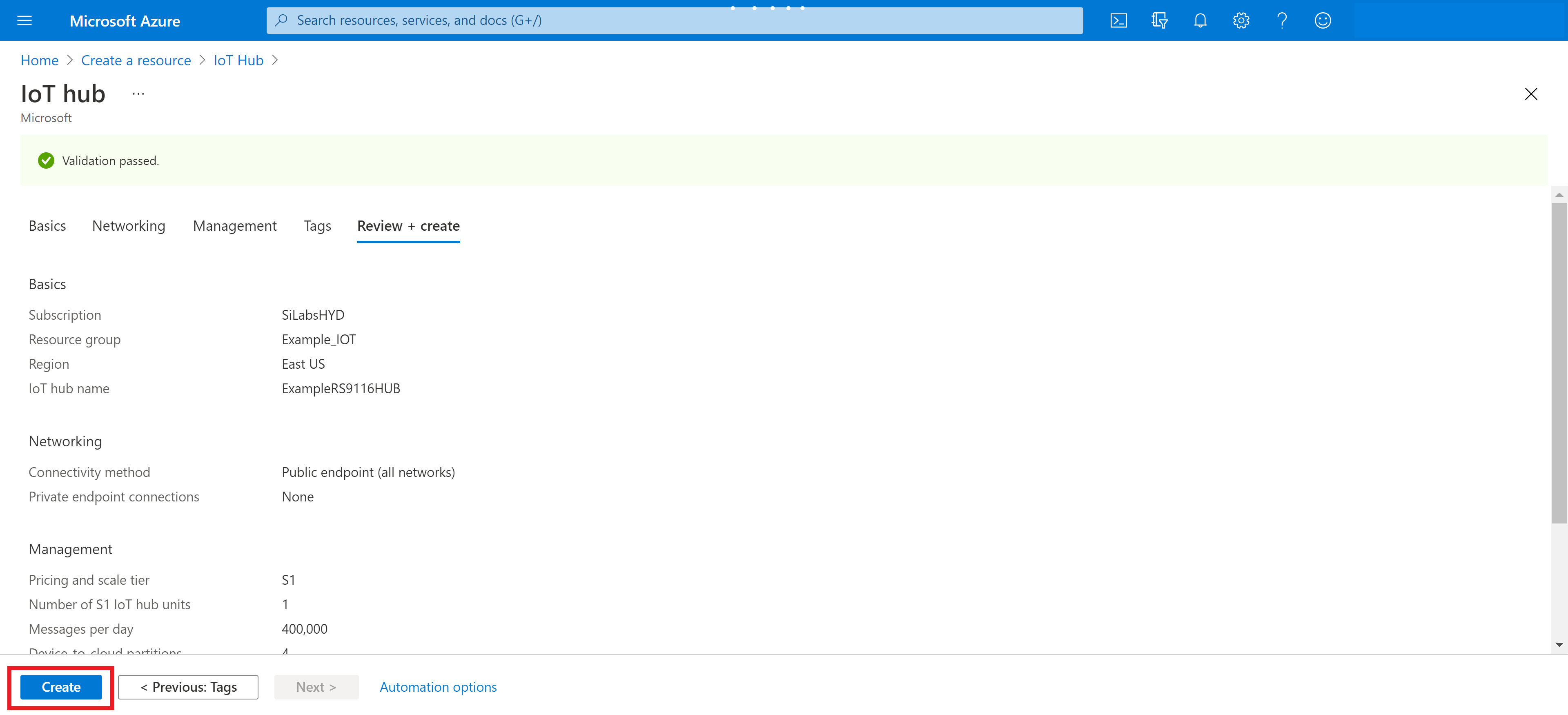This screenshot has height=715, width=1568.
Task: Open the help question mark
Action: [x=1281, y=21]
